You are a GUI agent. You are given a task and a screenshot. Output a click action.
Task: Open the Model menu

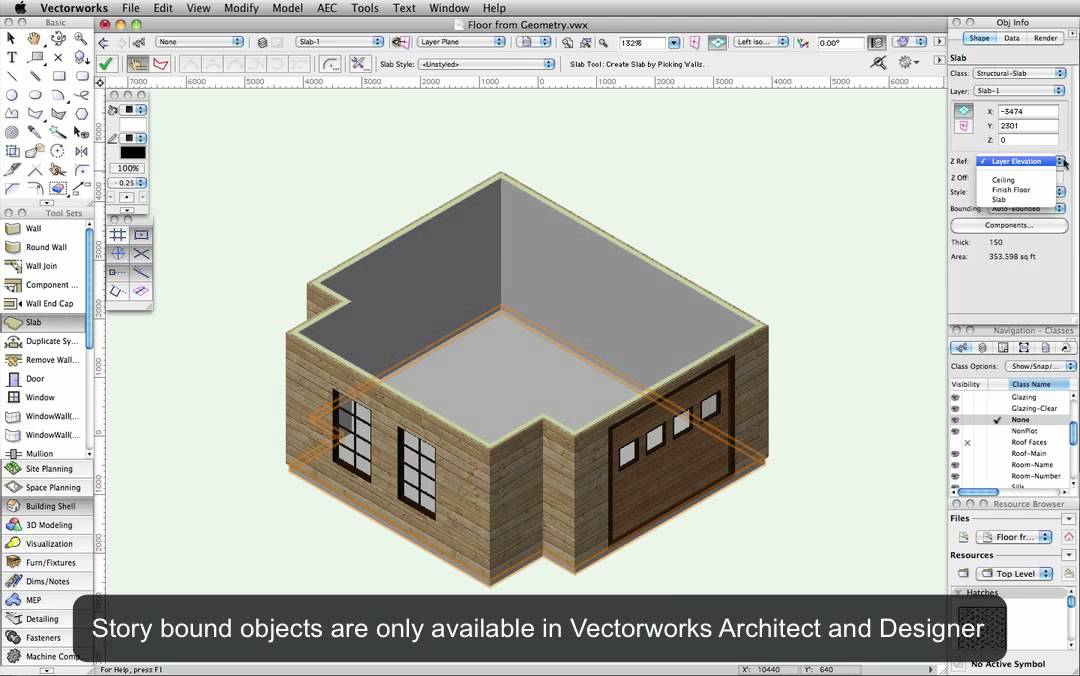pyautogui.click(x=287, y=8)
